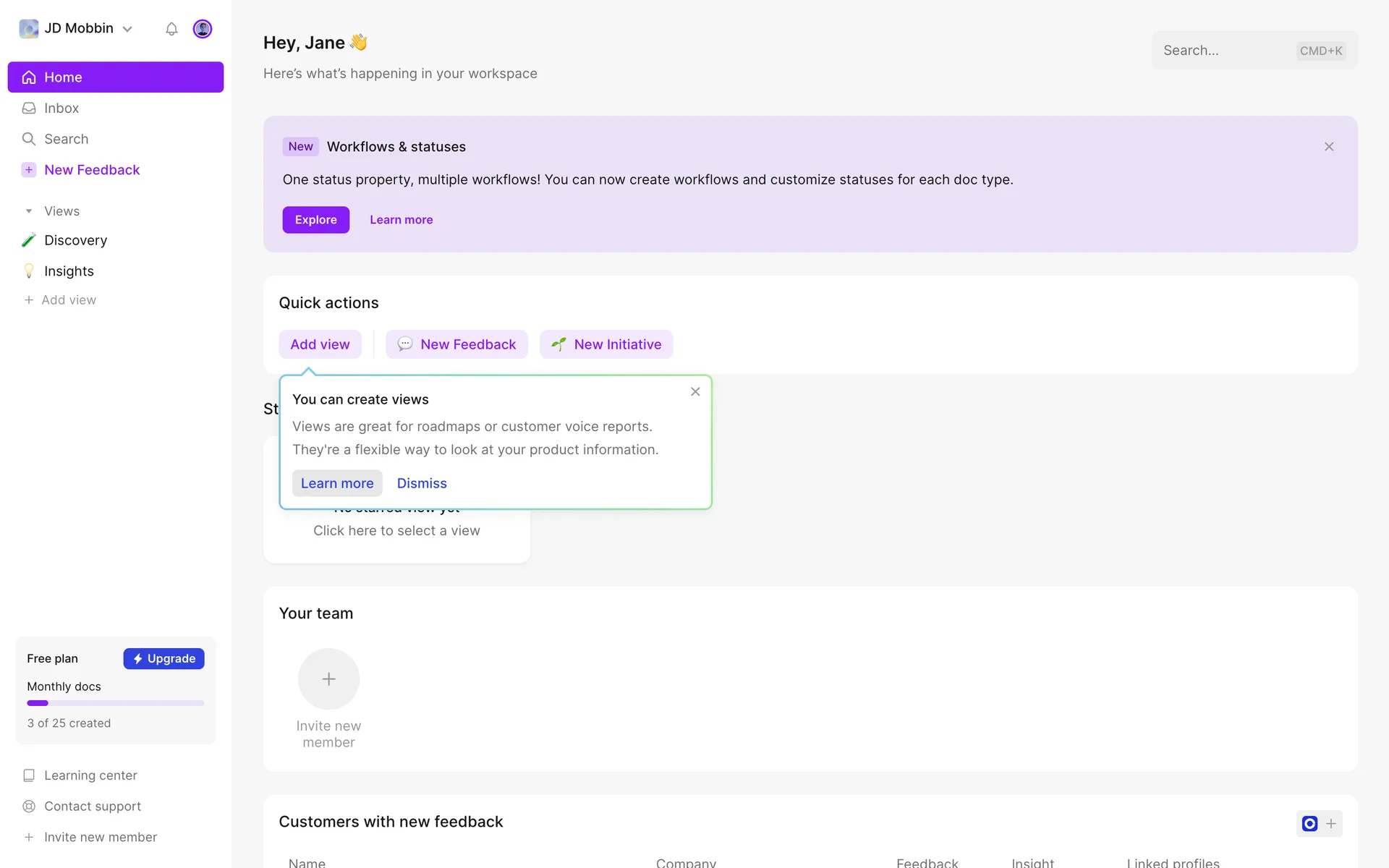Close the 'You can create views' tooltip

[695, 391]
